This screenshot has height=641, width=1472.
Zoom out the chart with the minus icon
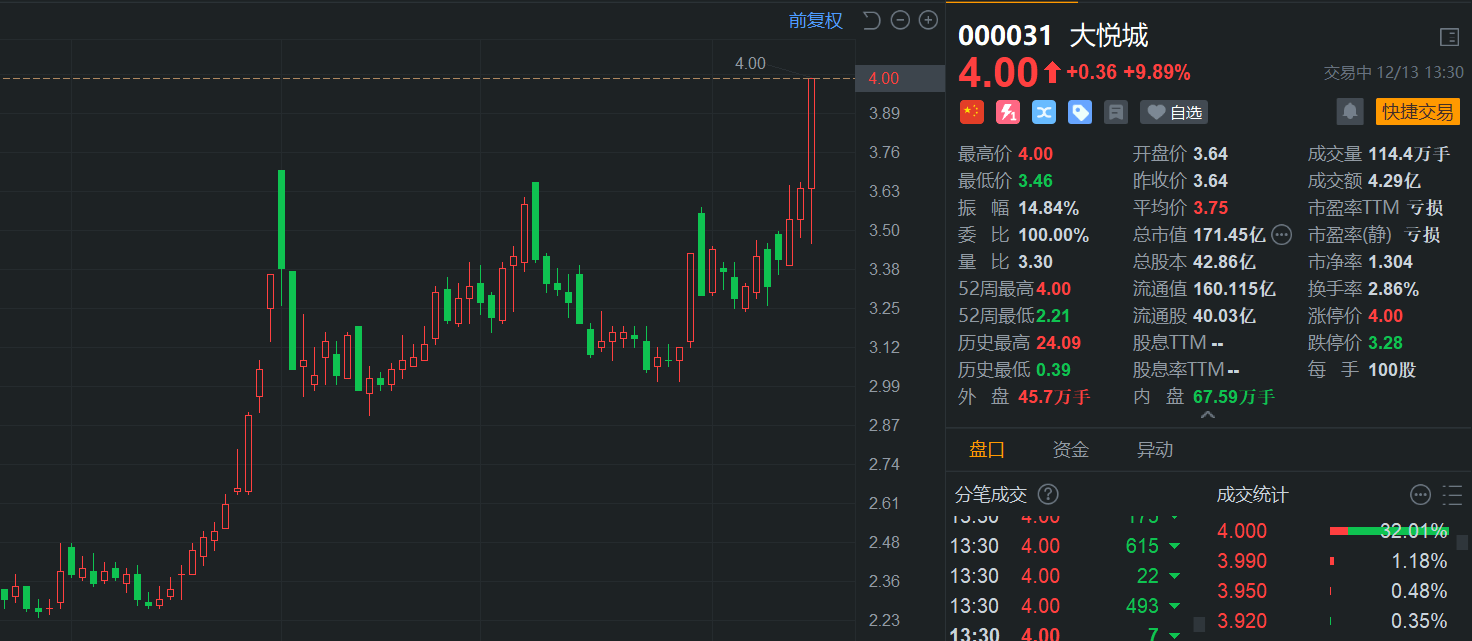(900, 20)
